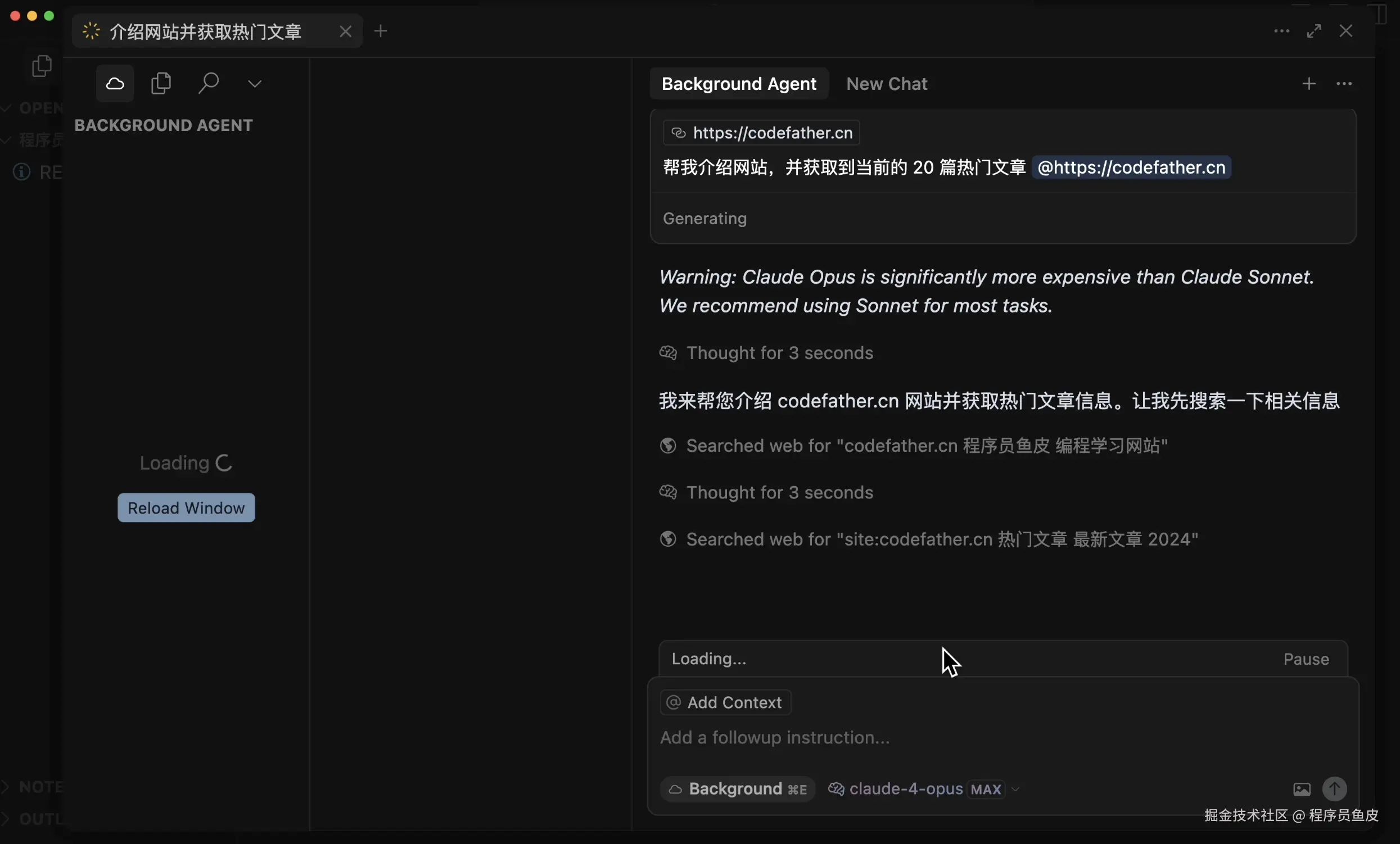Select the Background Agent tab
The image size is (1400, 844).
coord(738,84)
